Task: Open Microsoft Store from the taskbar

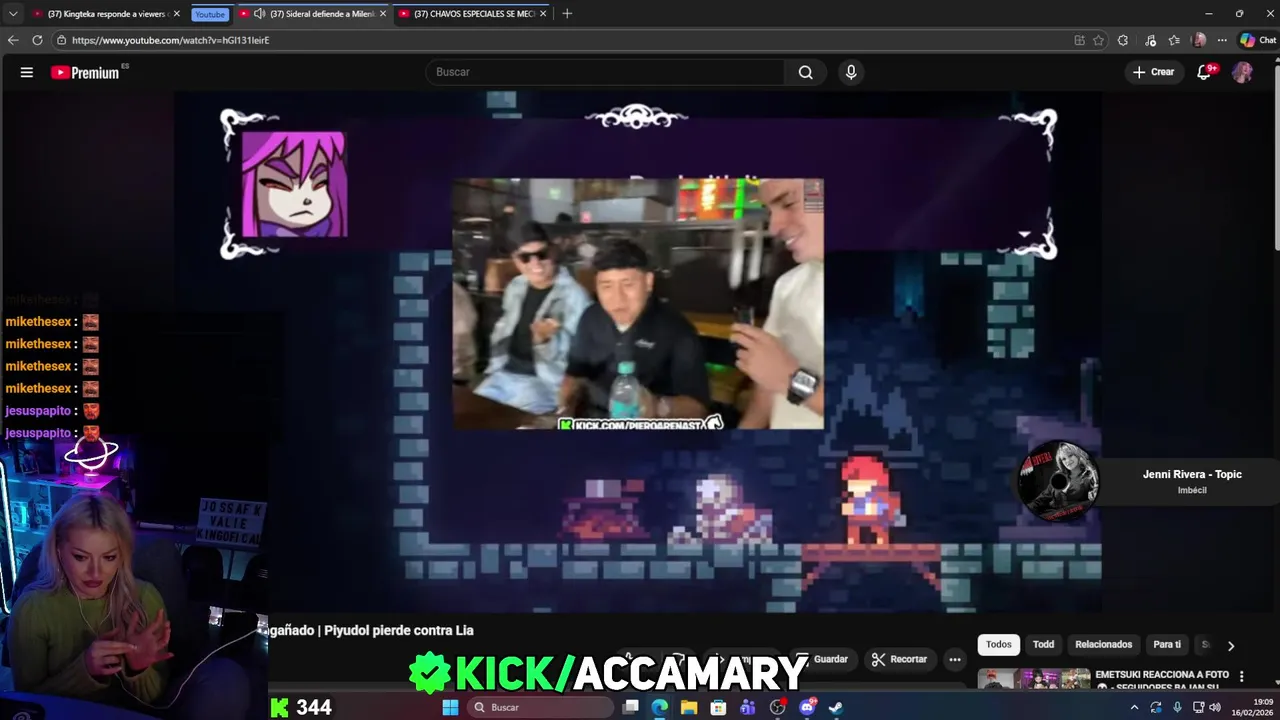Action: click(x=718, y=707)
